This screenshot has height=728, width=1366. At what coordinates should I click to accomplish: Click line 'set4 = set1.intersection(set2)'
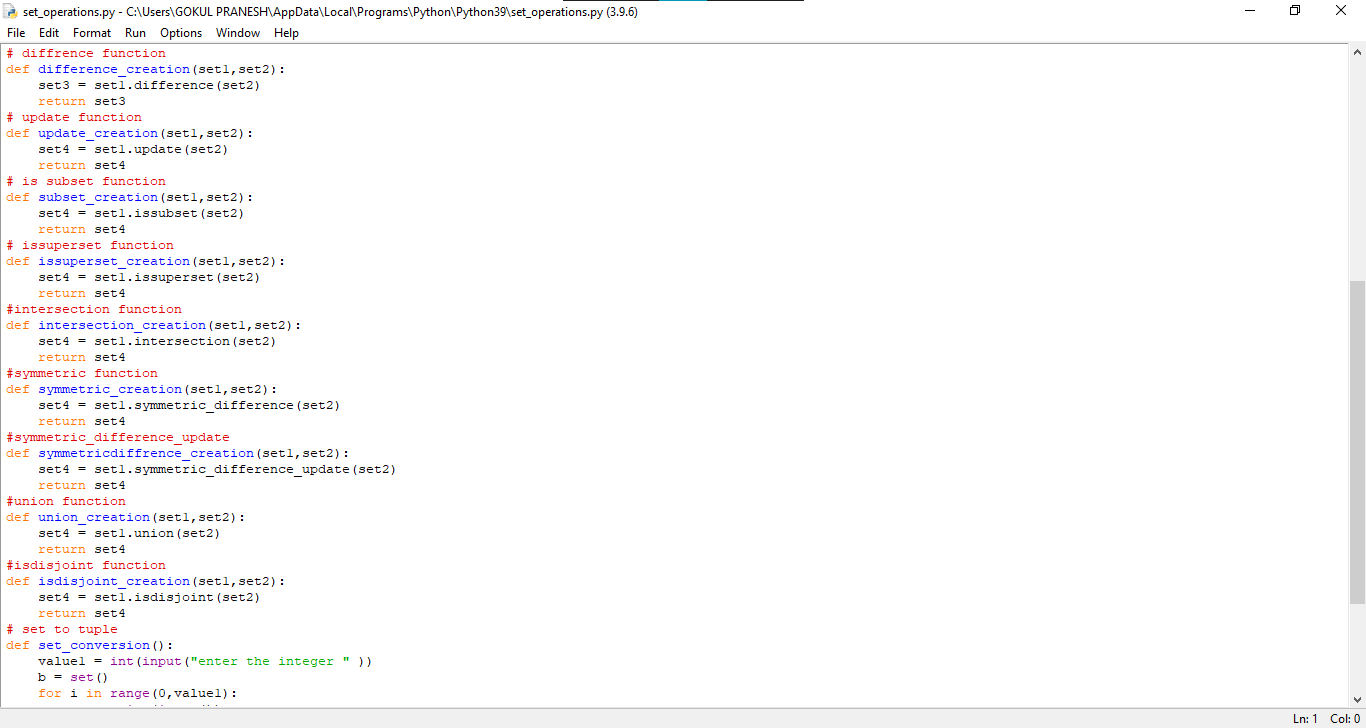pos(157,341)
